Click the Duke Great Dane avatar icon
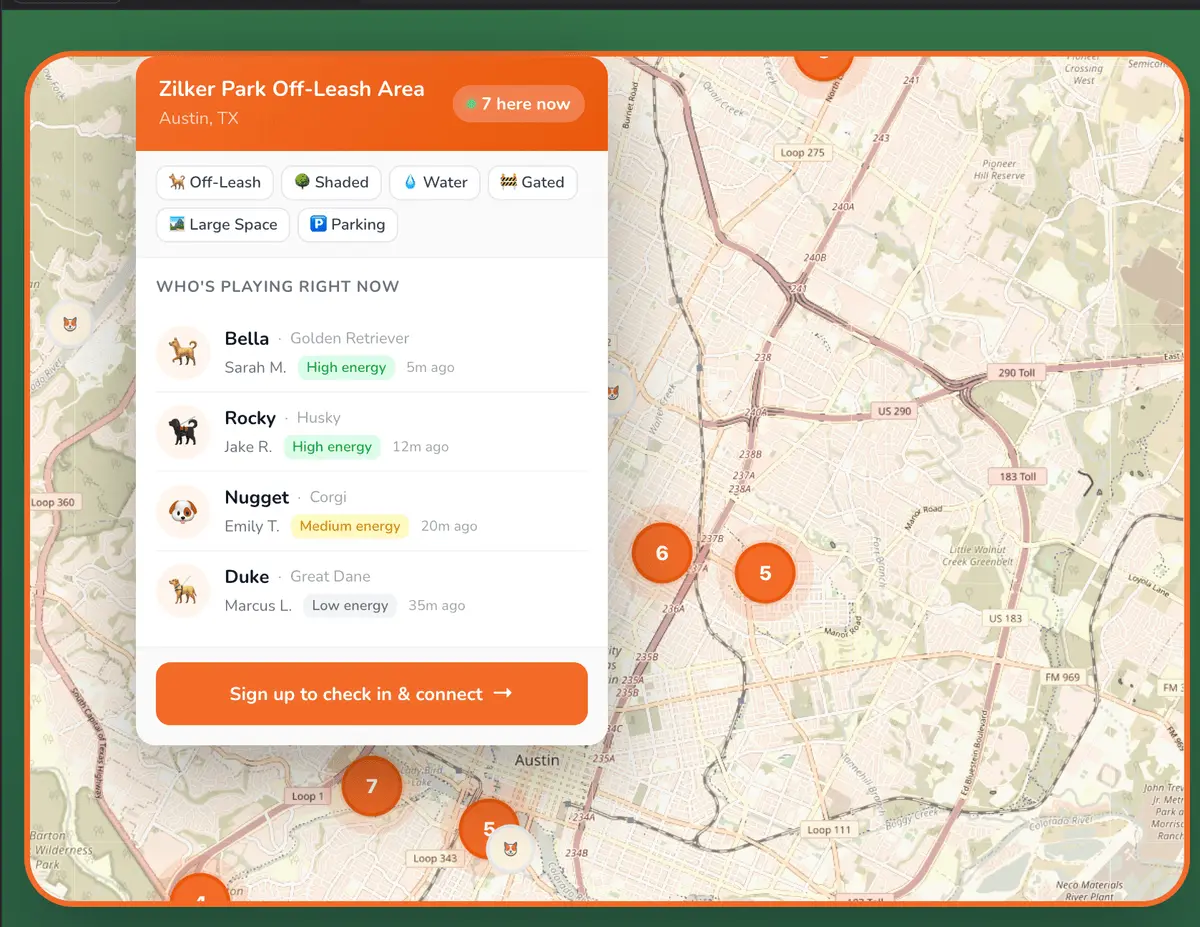Viewport: 1200px width, 927px height. 183,591
